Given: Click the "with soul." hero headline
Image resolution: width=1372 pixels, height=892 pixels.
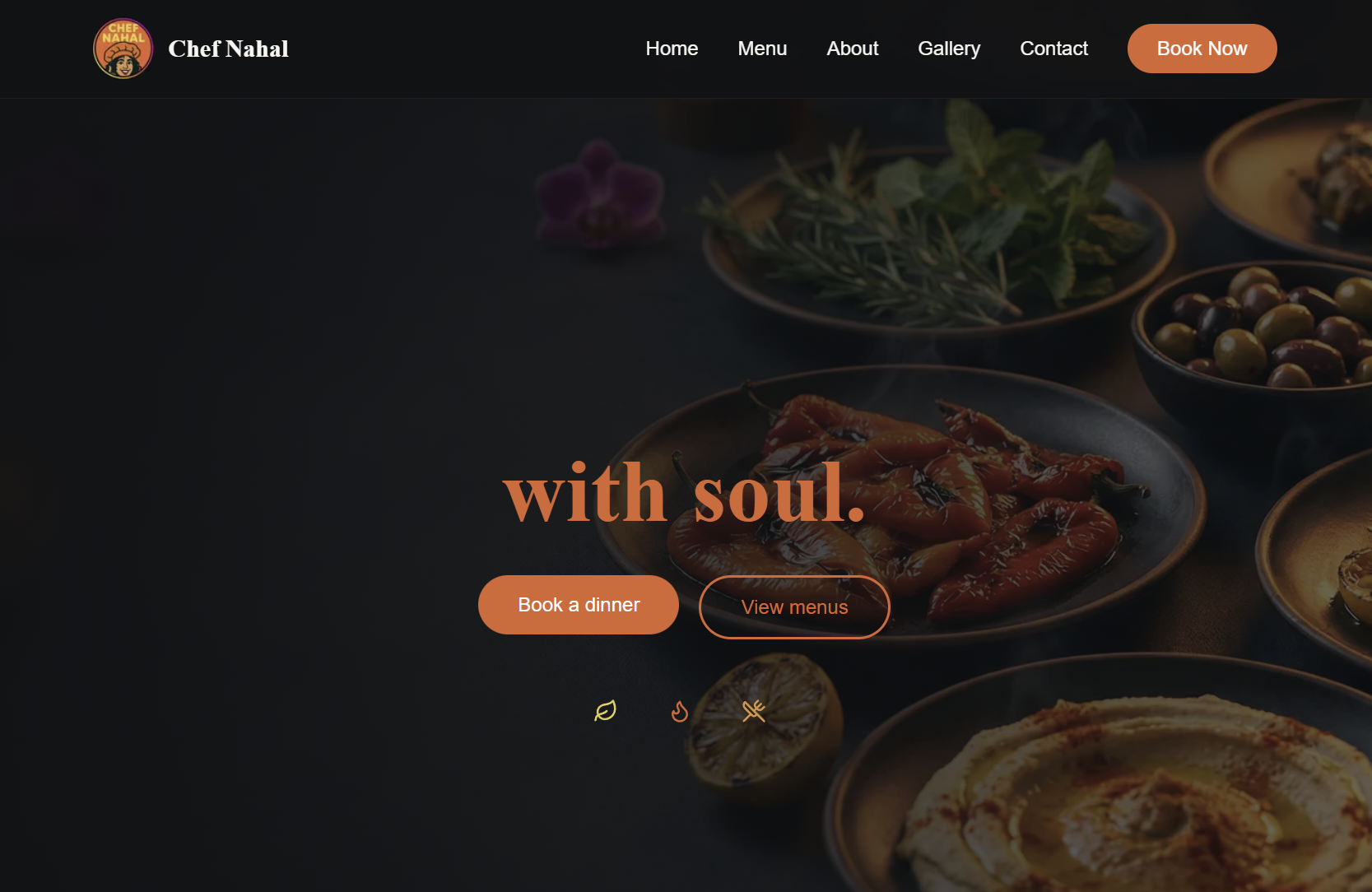Looking at the screenshot, I should point(685,493).
